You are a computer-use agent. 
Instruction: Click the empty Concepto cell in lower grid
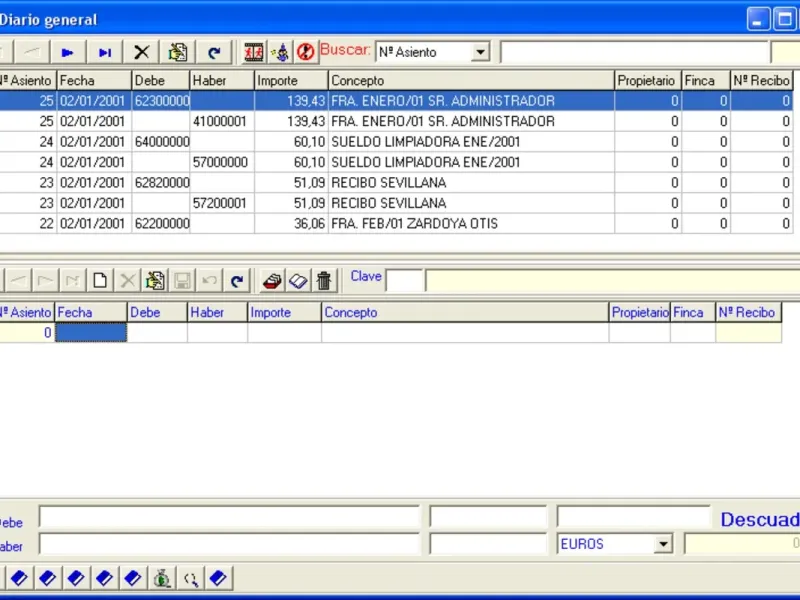point(465,333)
